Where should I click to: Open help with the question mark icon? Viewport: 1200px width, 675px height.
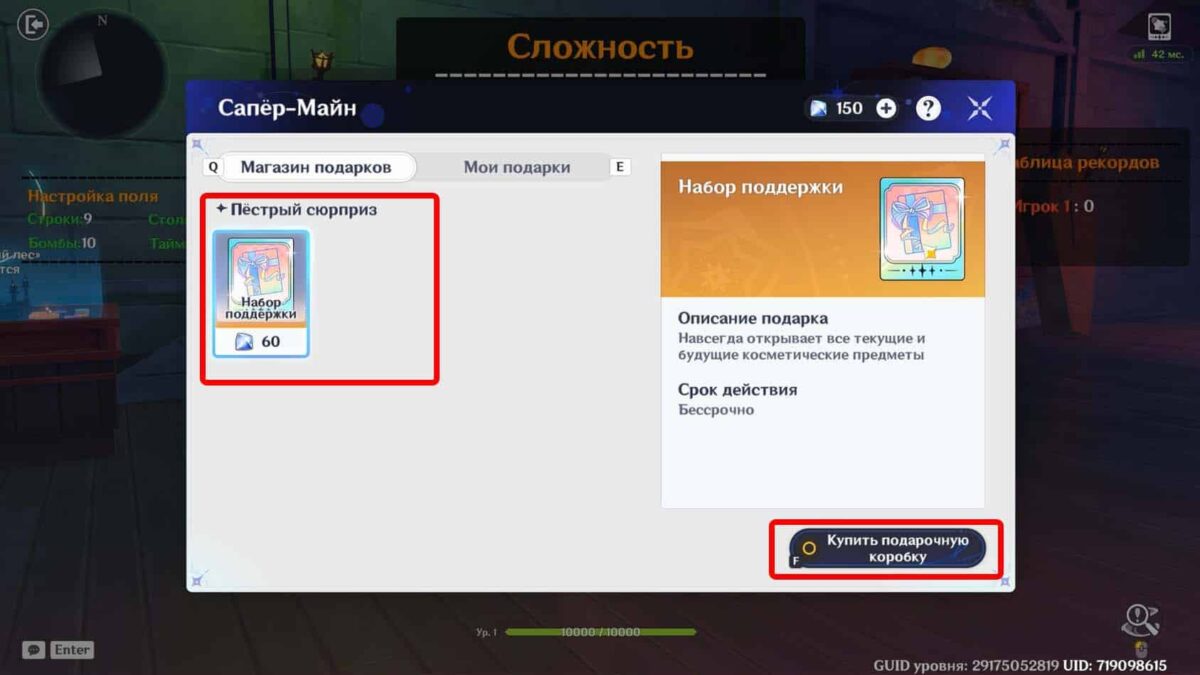click(928, 108)
